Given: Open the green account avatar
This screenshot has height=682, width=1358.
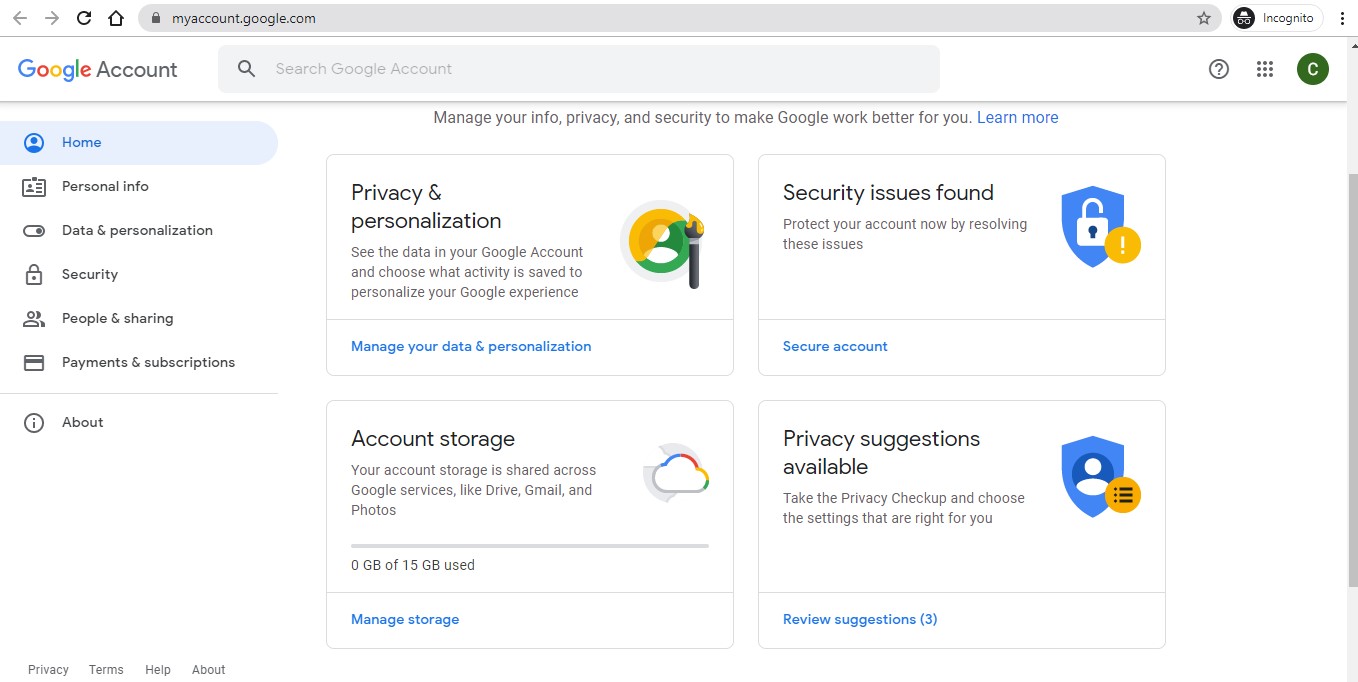Looking at the screenshot, I should (1312, 69).
